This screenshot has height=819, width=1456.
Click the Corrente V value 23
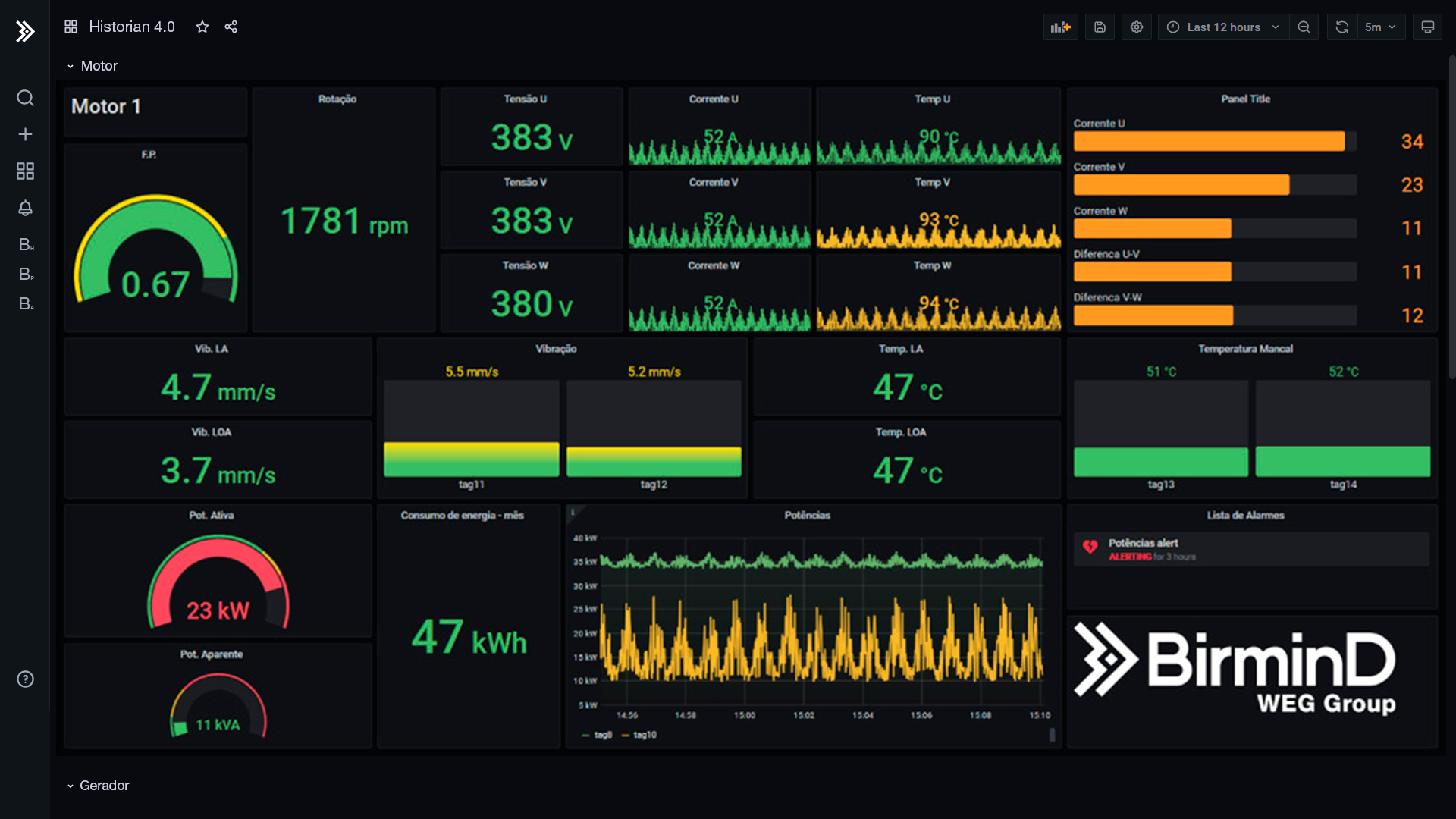pos(1411,184)
